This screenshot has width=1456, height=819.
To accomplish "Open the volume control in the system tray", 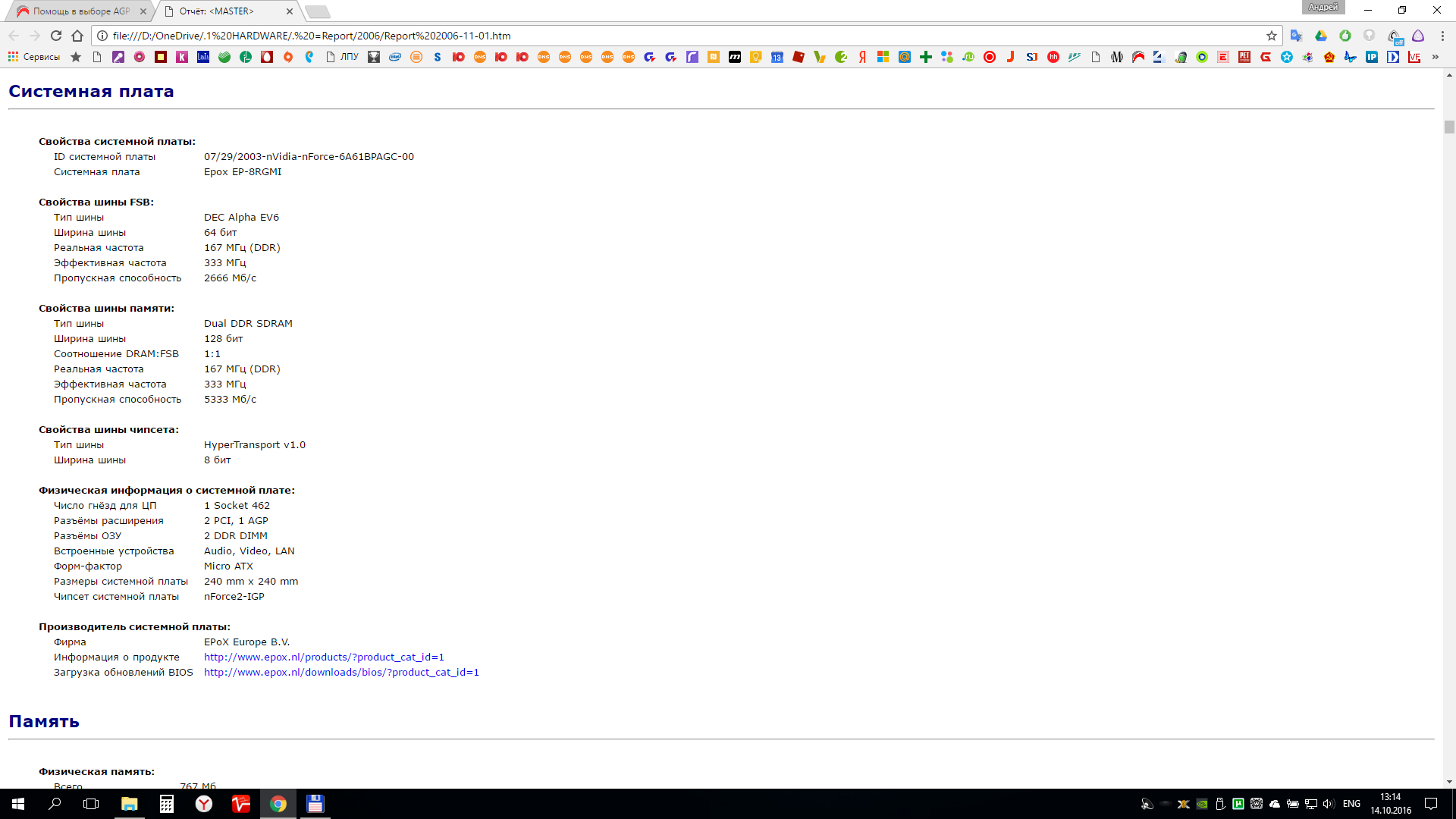I will 1328,804.
